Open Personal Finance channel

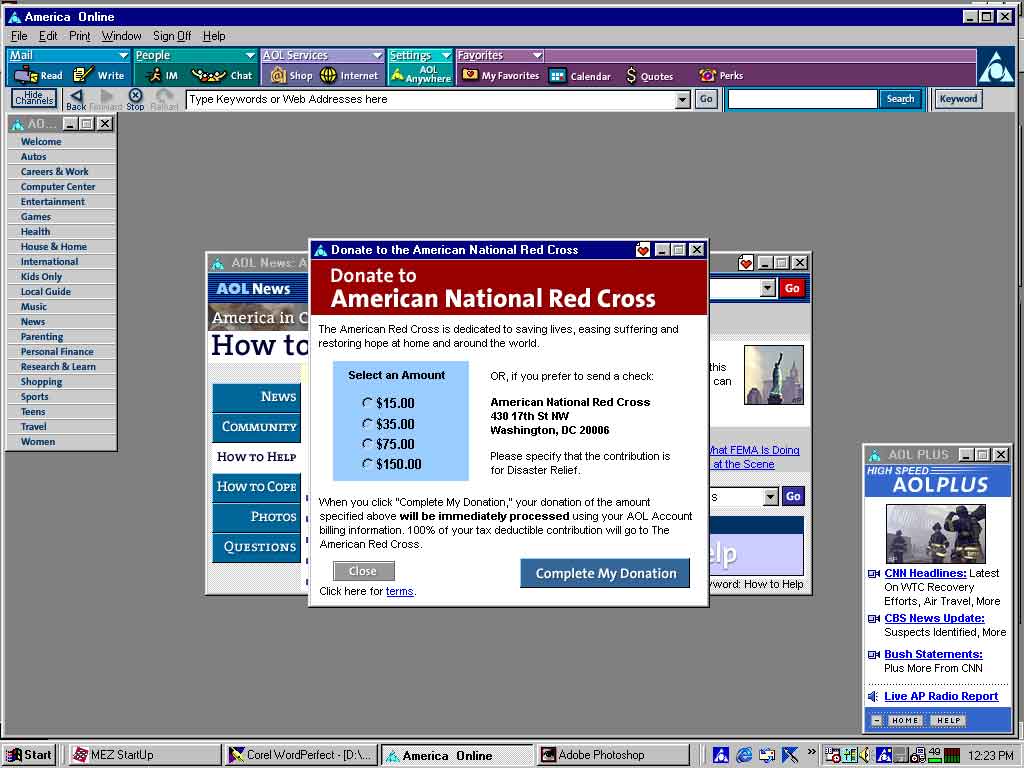coord(57,352)
